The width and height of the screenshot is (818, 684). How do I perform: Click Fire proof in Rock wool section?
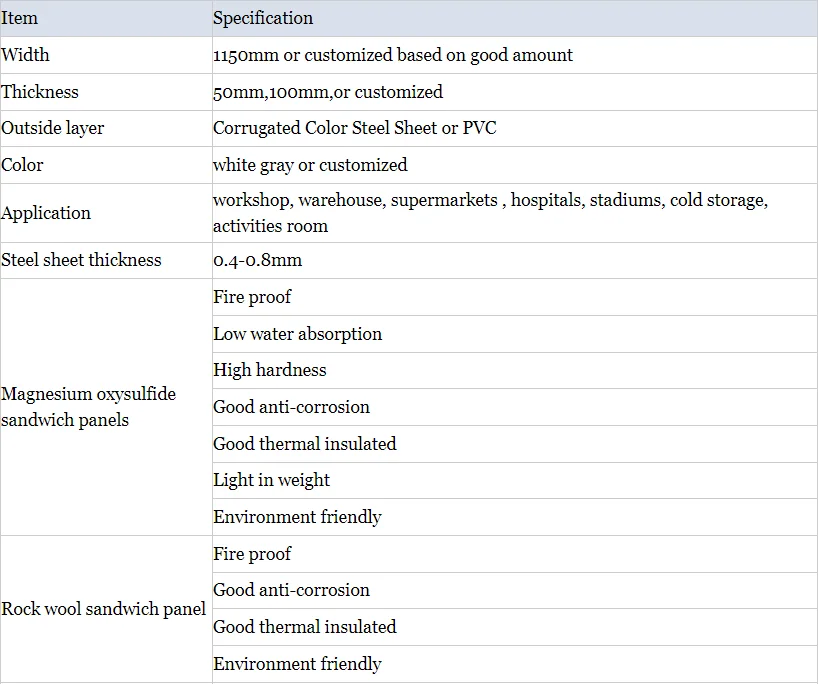(252, 554)
